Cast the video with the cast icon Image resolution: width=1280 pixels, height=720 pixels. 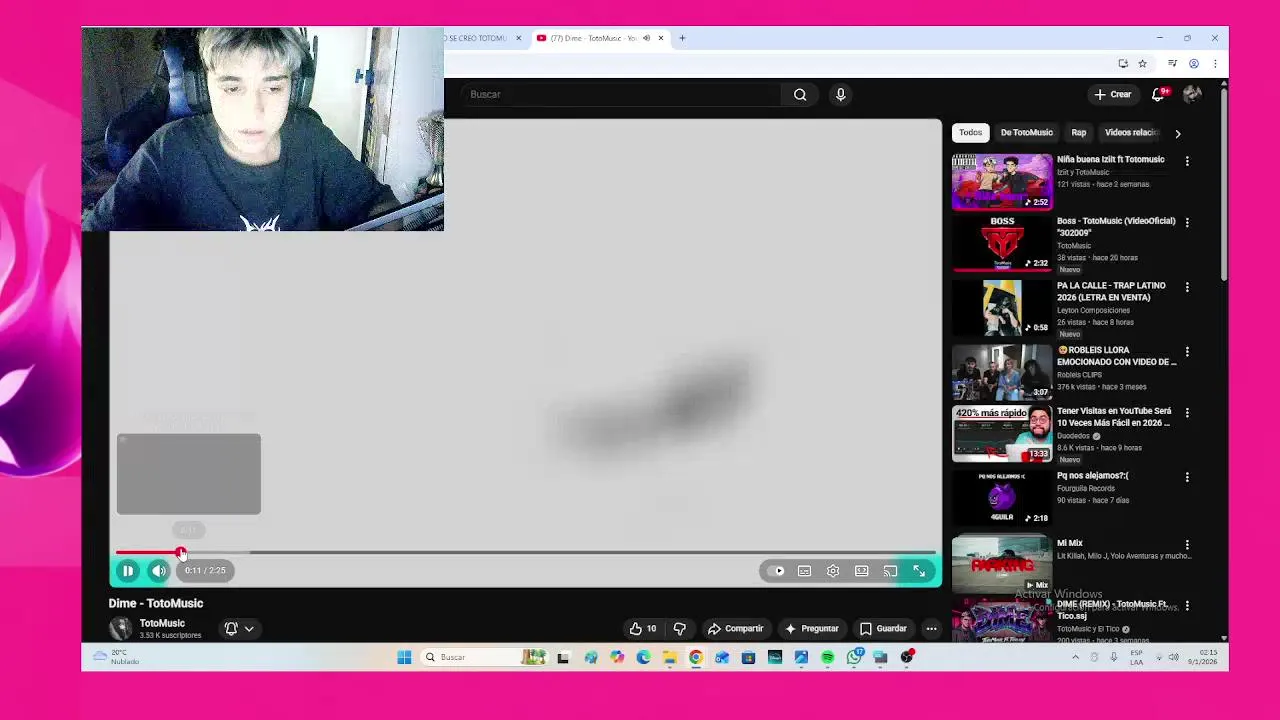click(x=890, y=571)
